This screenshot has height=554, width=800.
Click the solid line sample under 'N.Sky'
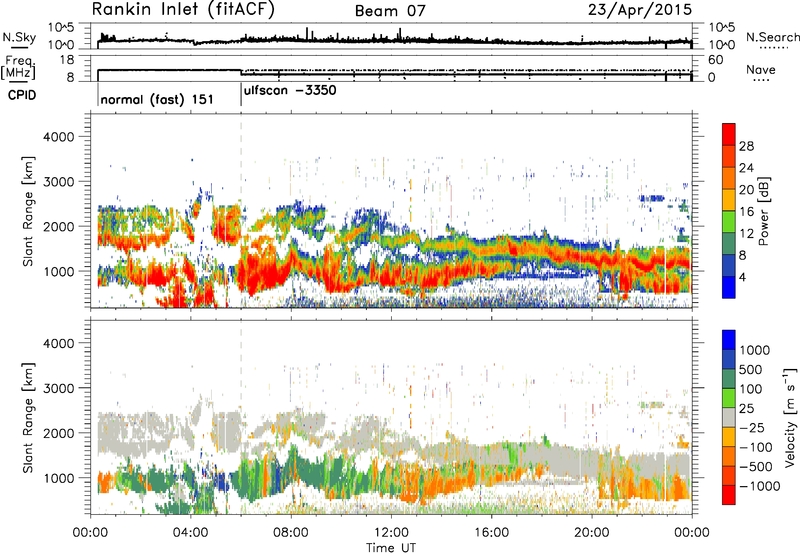19,47
